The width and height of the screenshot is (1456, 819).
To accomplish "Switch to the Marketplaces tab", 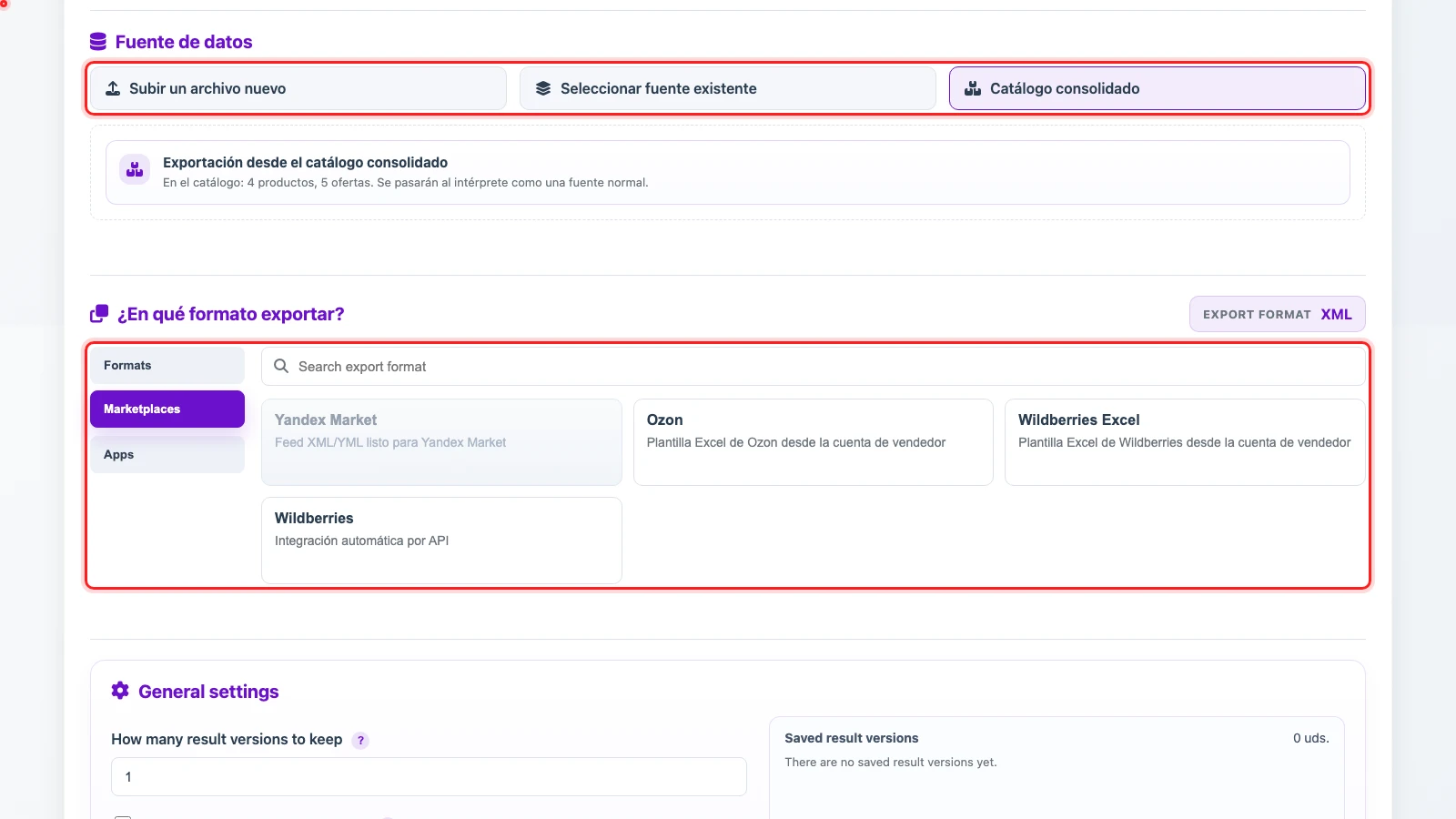I will pos(167,409).
